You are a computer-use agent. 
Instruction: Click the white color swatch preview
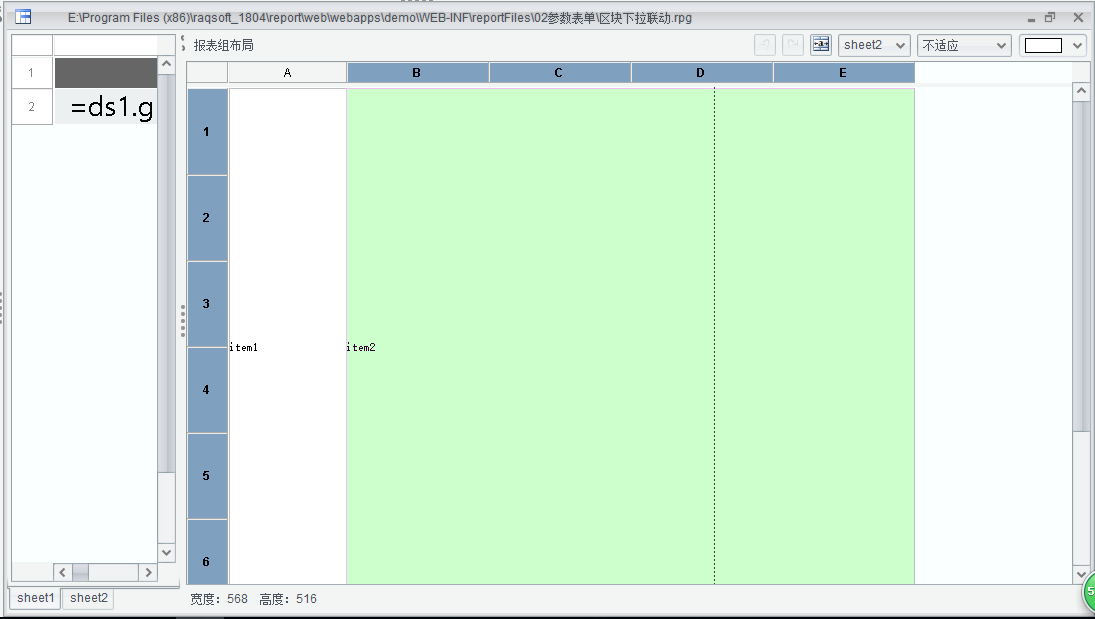tap(1043, 45)
